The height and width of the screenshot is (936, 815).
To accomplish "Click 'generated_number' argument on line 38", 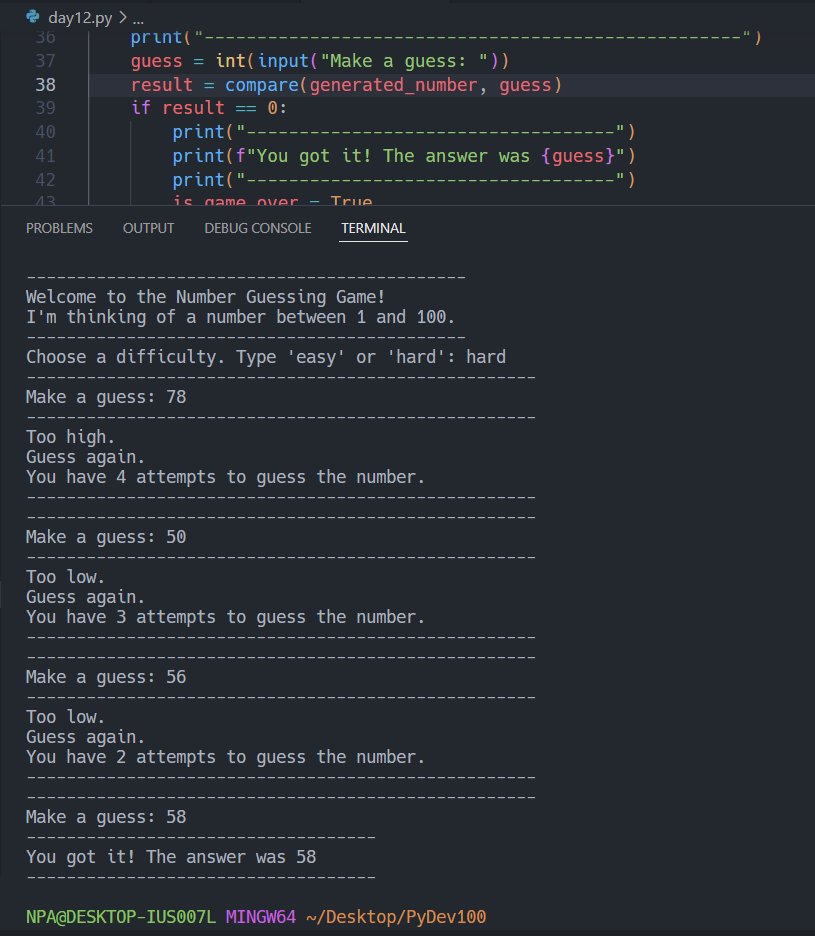I will pyautogui.click(x=393, y=85).
